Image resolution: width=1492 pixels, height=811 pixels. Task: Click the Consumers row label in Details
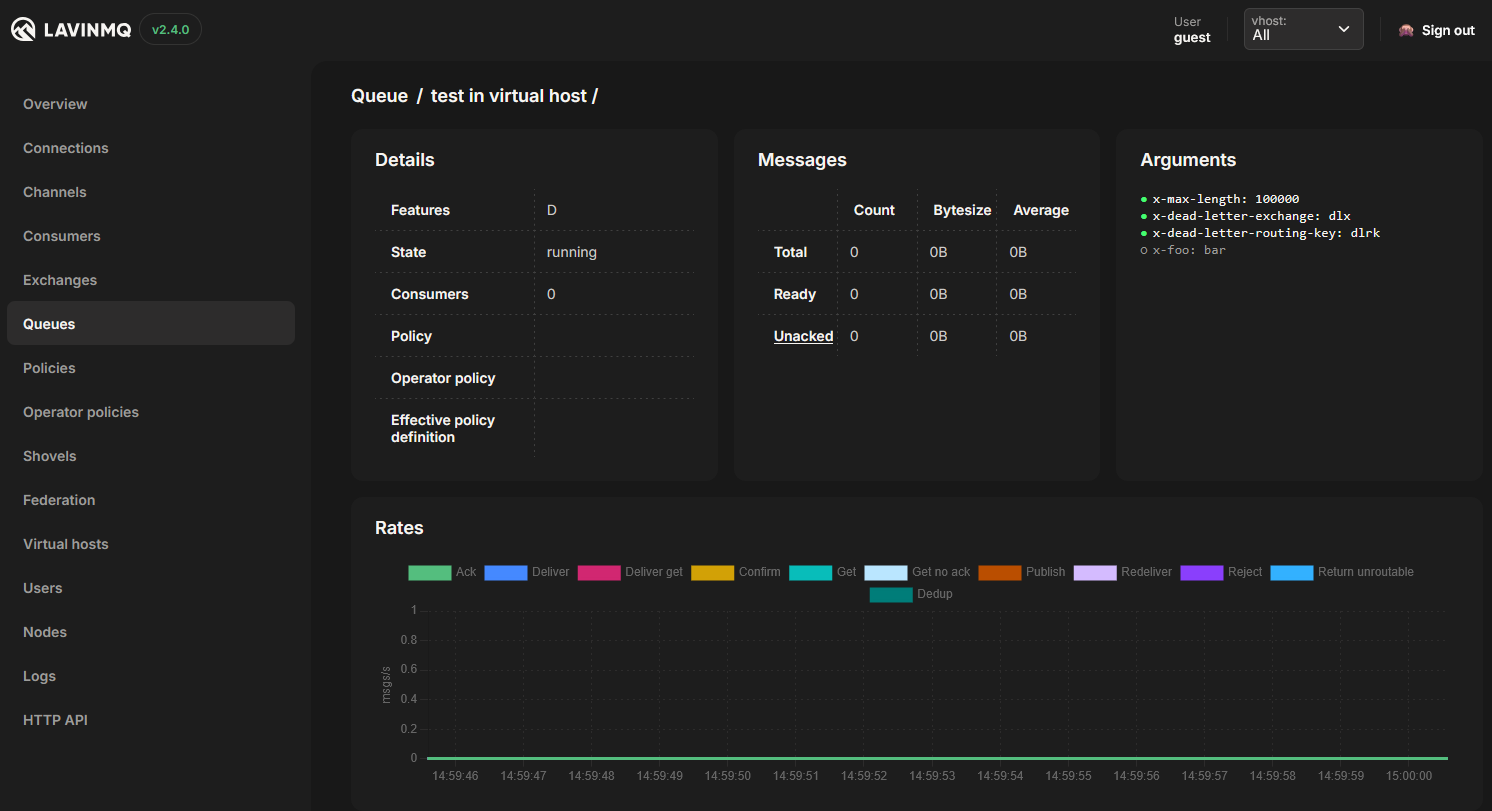[430, 294]
